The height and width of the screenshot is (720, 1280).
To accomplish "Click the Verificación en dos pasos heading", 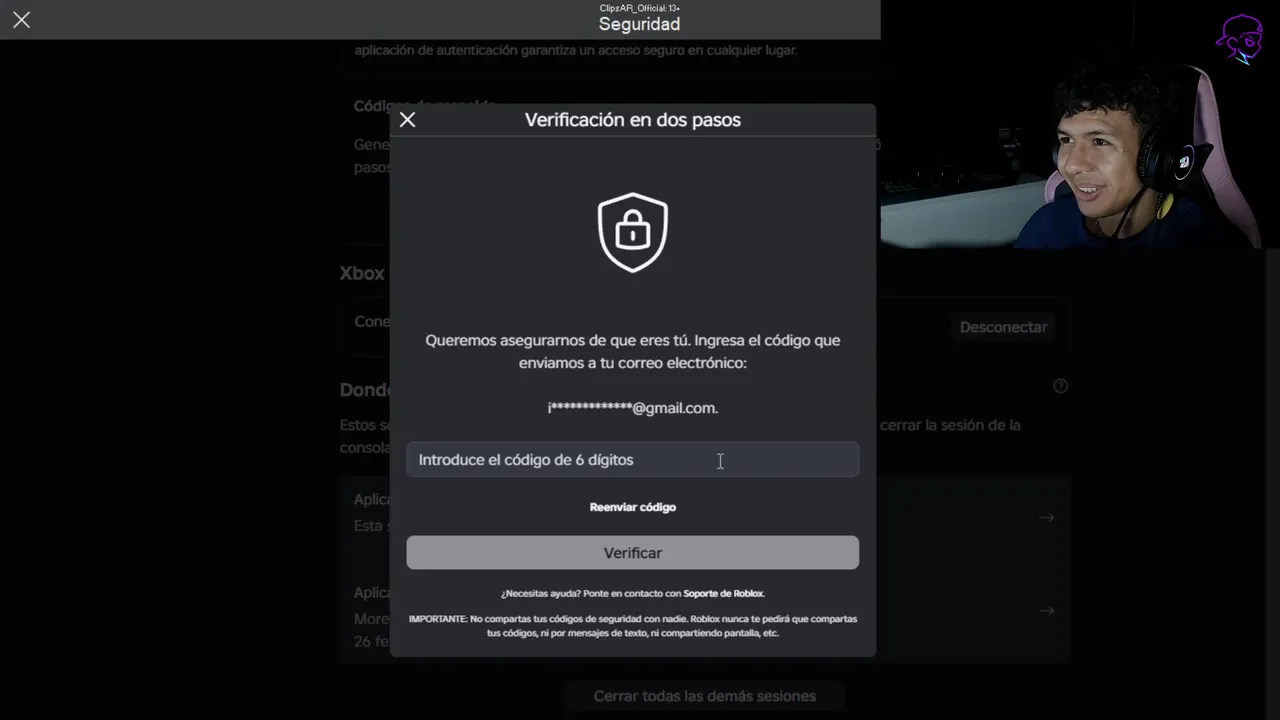I will pyautogui.click(x=633, y=120).
